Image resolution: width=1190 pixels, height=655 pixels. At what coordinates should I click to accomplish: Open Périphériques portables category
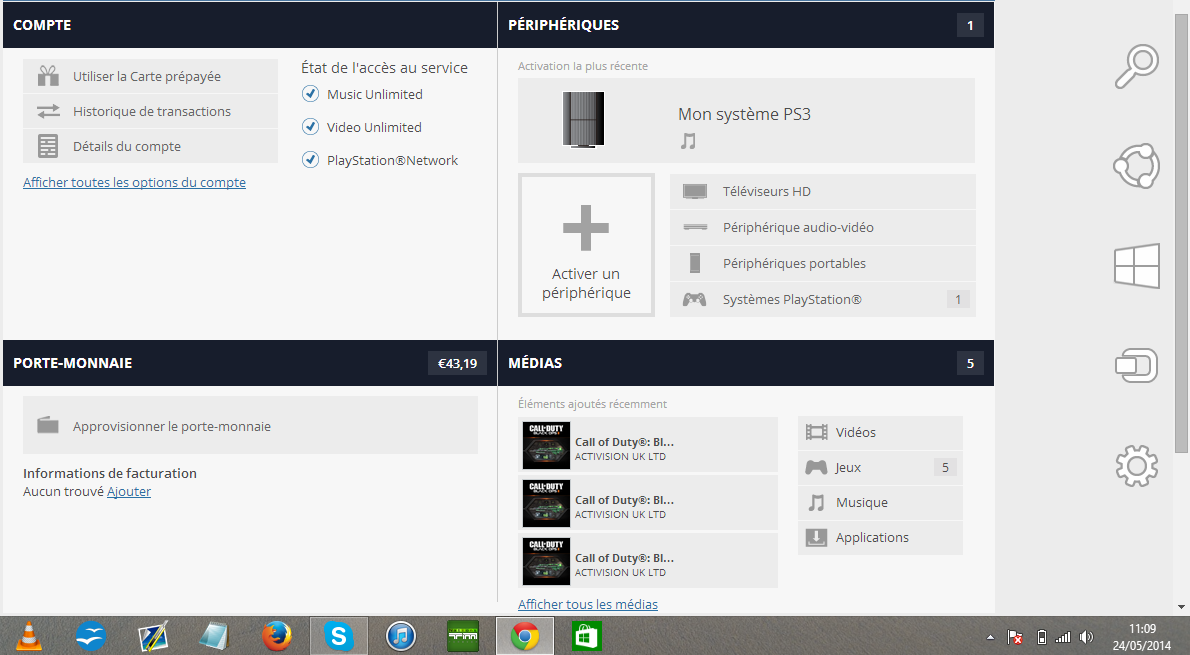pyautogui.click(x=823, y=263)
